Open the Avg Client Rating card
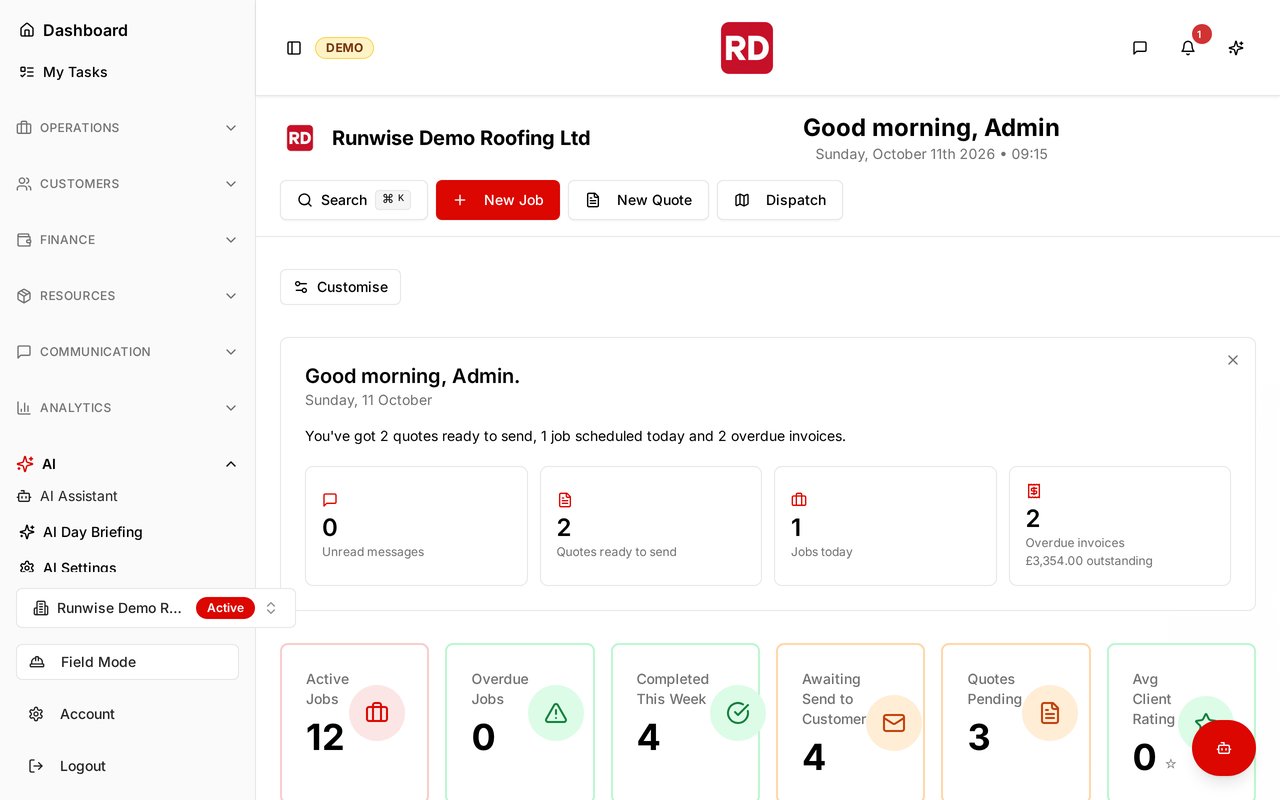1280x800 pixels. tap(1181, 722)
